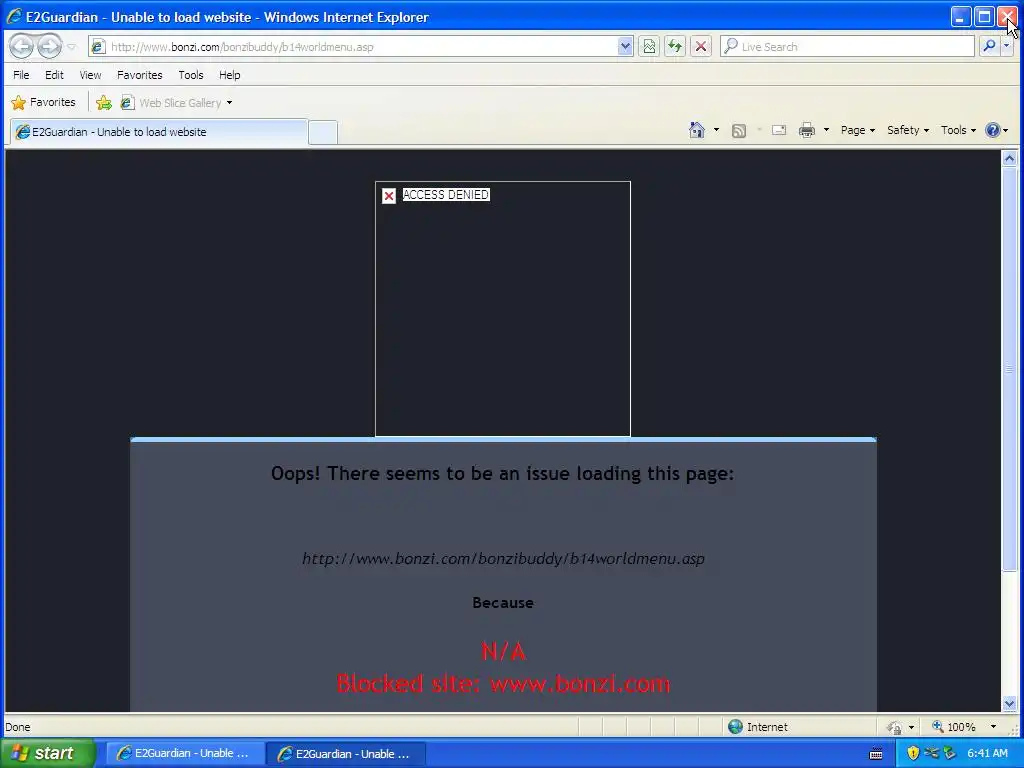Click the vertical scrollbar thumb
The height and width of the screenshot is (768, 1024).
[x=1009, y=369]
